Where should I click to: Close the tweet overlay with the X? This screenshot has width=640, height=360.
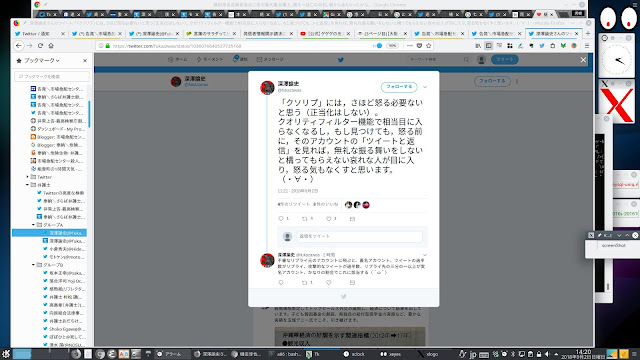(583, 60)
